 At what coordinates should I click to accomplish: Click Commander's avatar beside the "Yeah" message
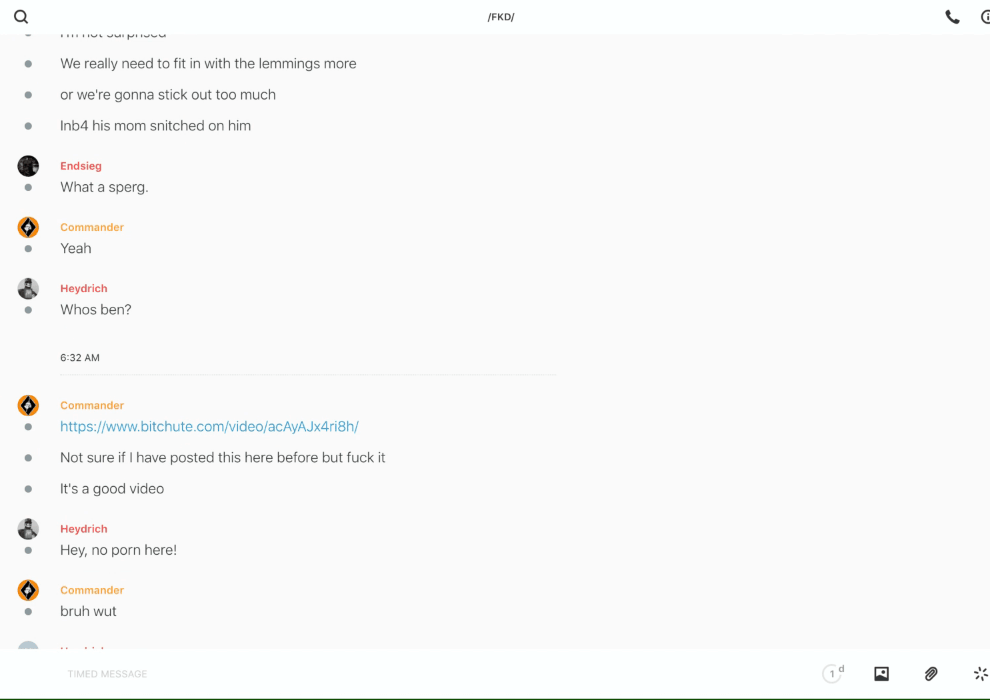[x=28, y=227]
